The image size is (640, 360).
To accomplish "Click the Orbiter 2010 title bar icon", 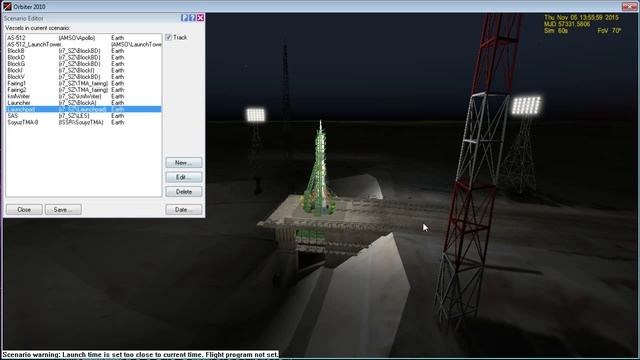I will point(7,6).
